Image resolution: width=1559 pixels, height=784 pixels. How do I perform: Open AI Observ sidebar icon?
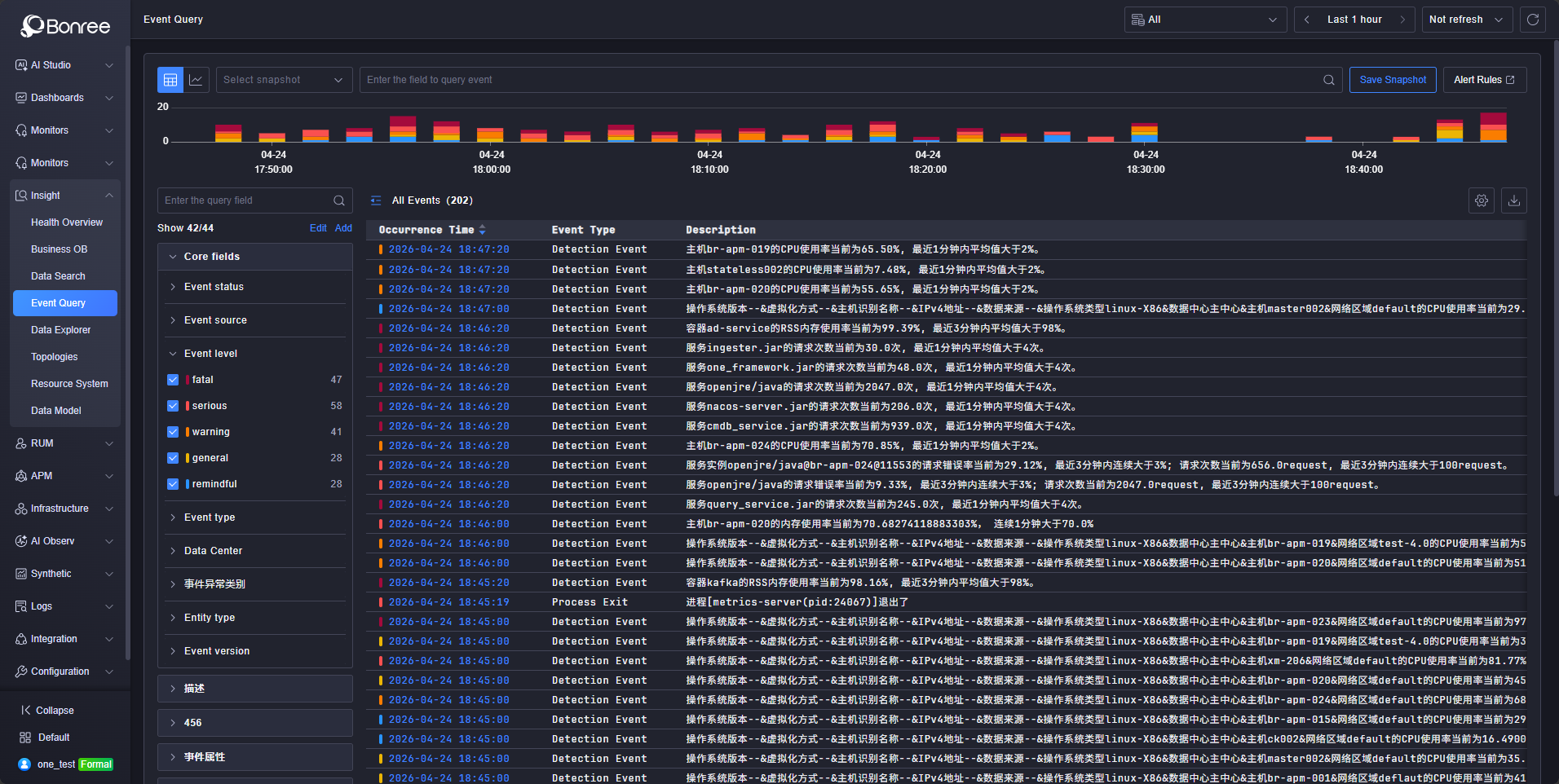[x=21, y=541]
